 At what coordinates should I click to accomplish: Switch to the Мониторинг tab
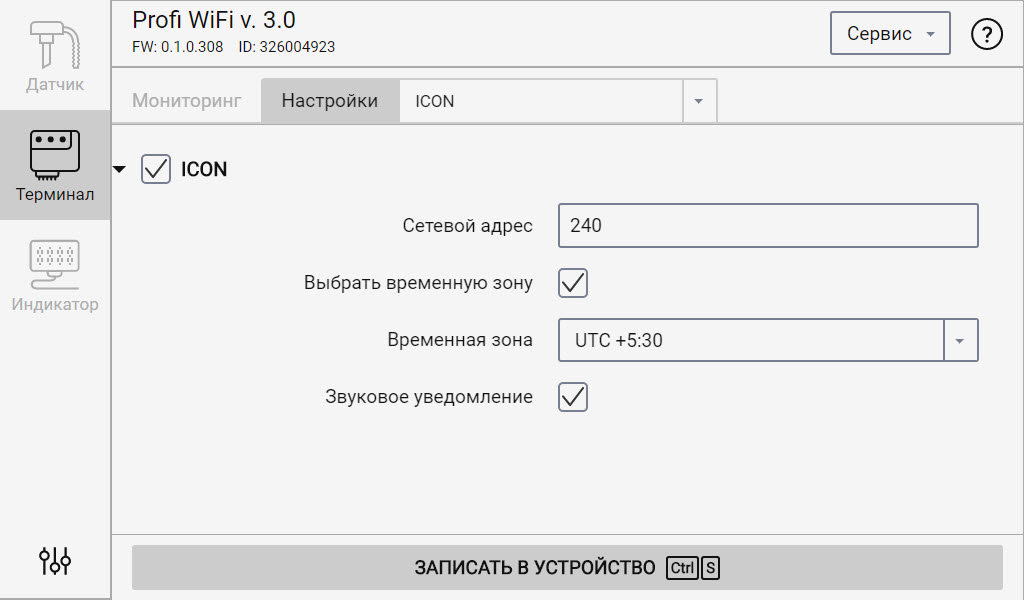(x=187, y=101)
